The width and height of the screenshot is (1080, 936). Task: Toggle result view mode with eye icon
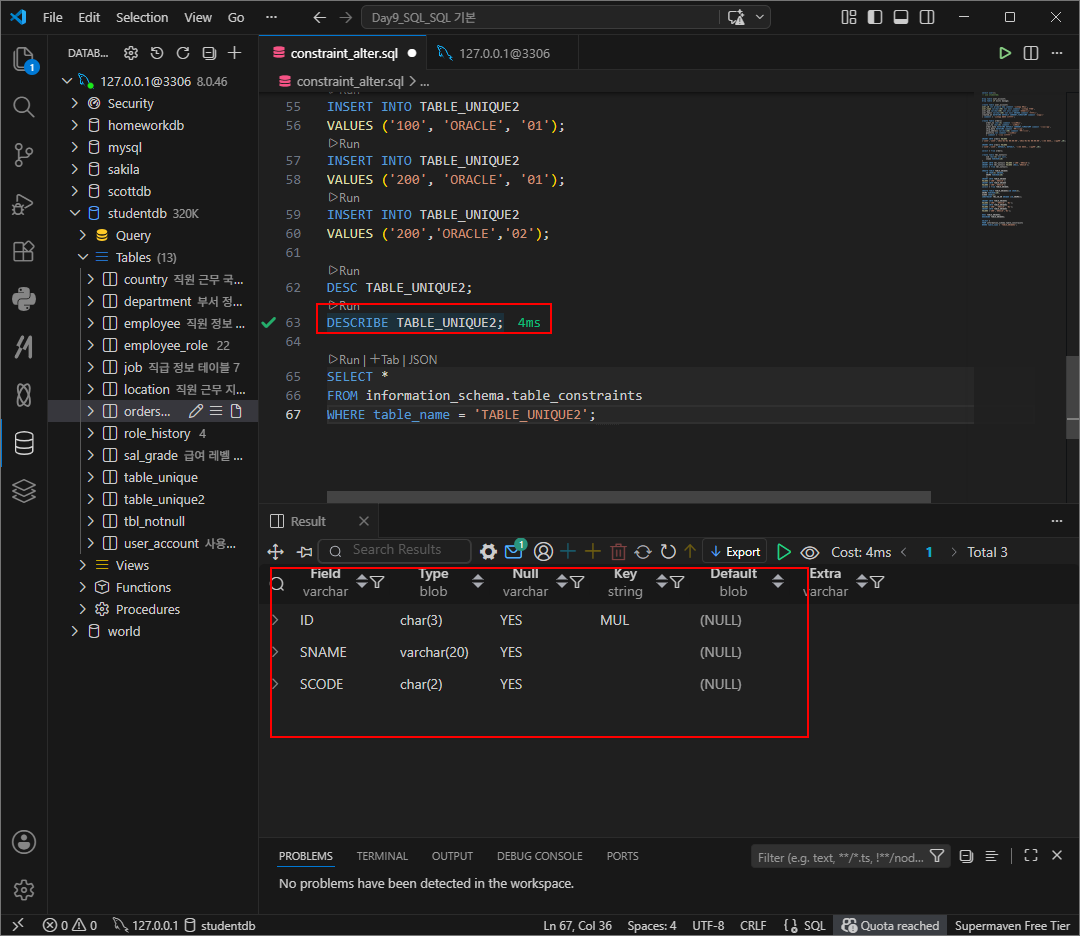809,552
